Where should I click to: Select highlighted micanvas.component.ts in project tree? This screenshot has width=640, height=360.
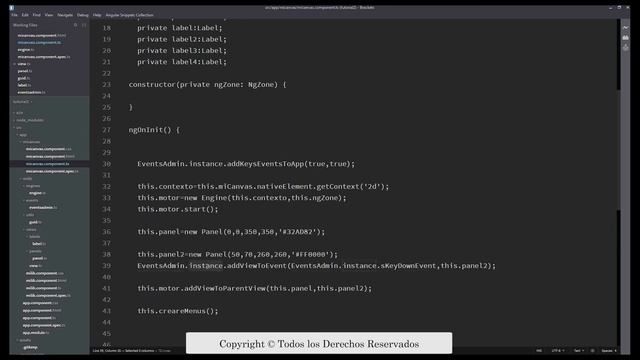49,164
